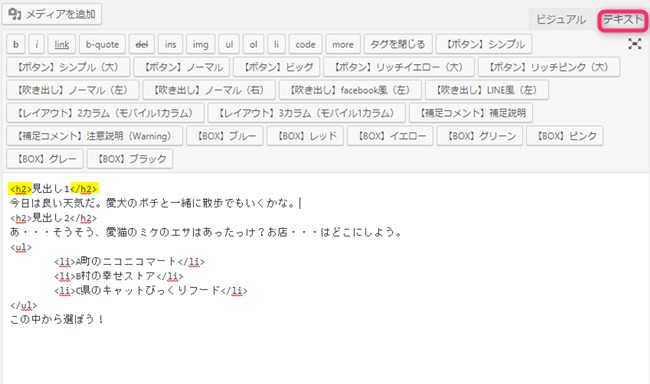Click the C県のキャットびっくりフード list item
This screenshot has width=650, height=384.
pyautogui.click(x=151, y=291)
